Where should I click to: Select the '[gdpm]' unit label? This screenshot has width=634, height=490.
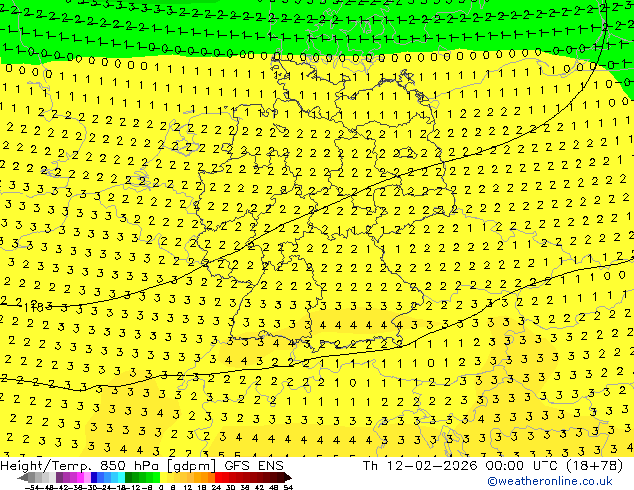[x=192, y=466]
